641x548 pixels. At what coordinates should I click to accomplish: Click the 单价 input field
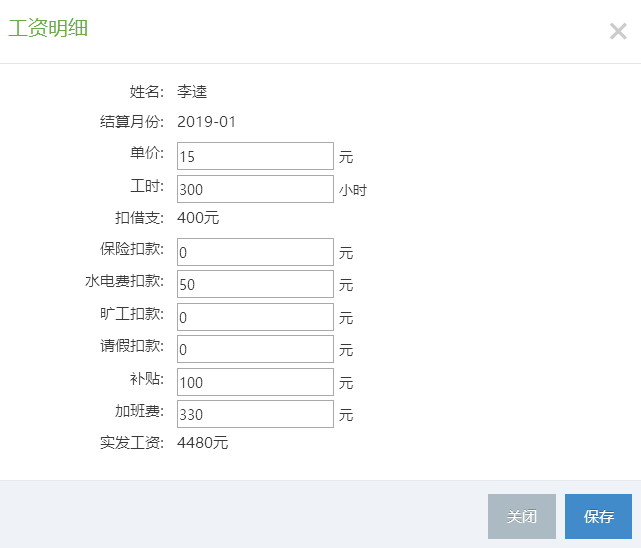click(255, 156)
